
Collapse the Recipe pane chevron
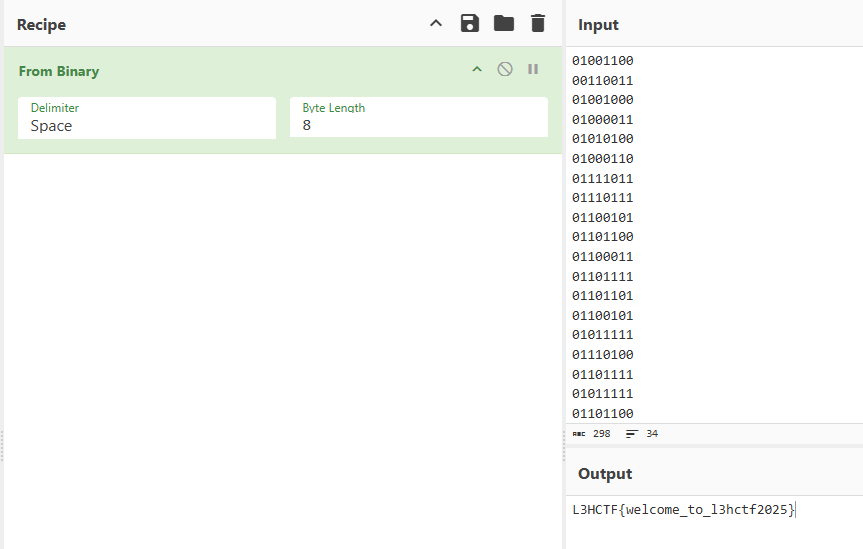coord(436,24)
